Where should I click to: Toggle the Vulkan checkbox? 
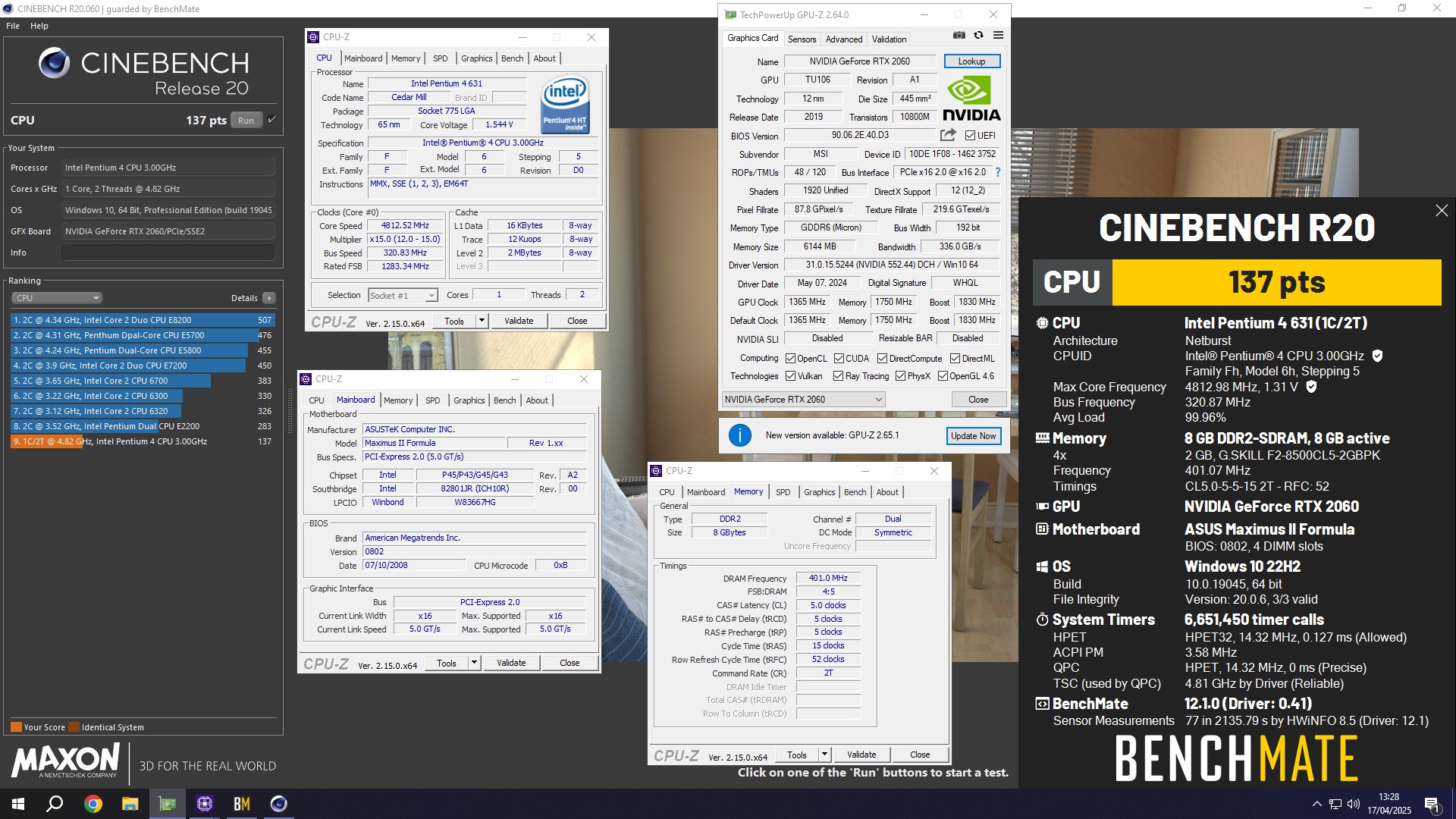coord(790,376)
